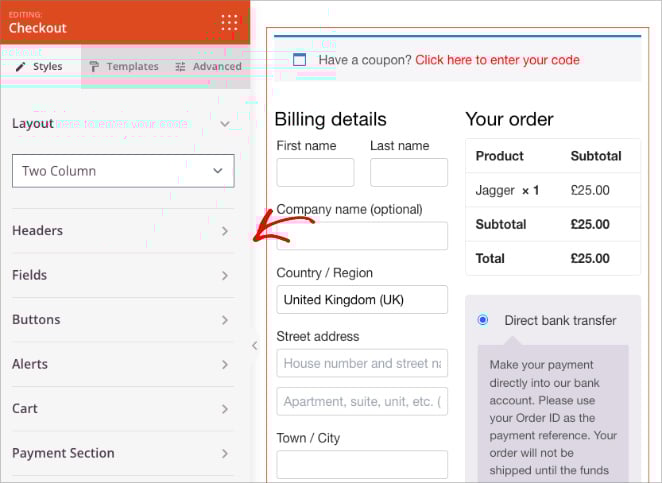Collapse the sidebar panel arrow
Image resolution: width=662 pixels, height=483 pixels.
pos(255,346)
